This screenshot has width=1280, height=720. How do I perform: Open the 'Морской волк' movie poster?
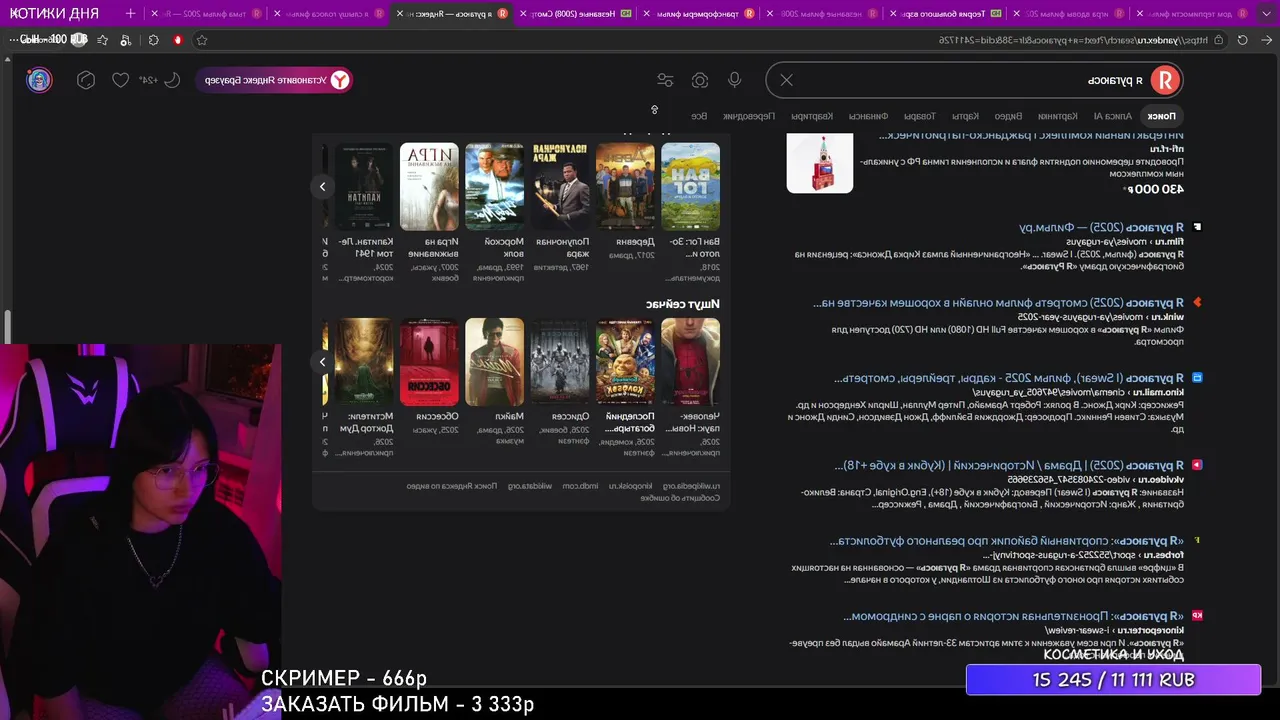pyautogui.click(x=495, y=187)
